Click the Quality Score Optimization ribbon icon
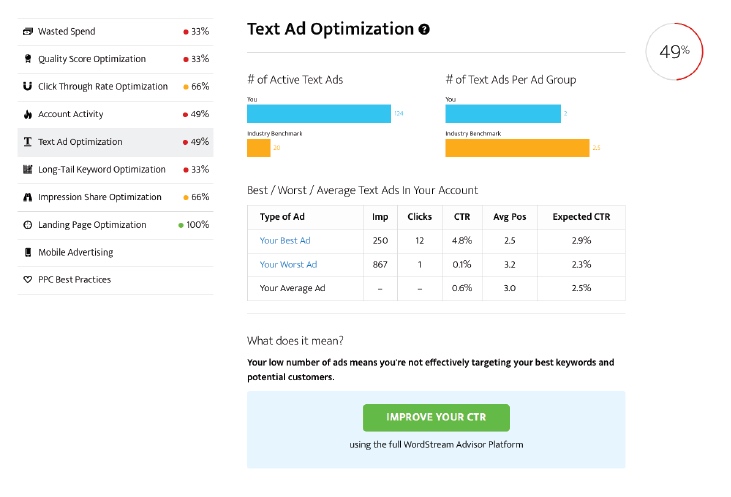 [x=28, y=59]
